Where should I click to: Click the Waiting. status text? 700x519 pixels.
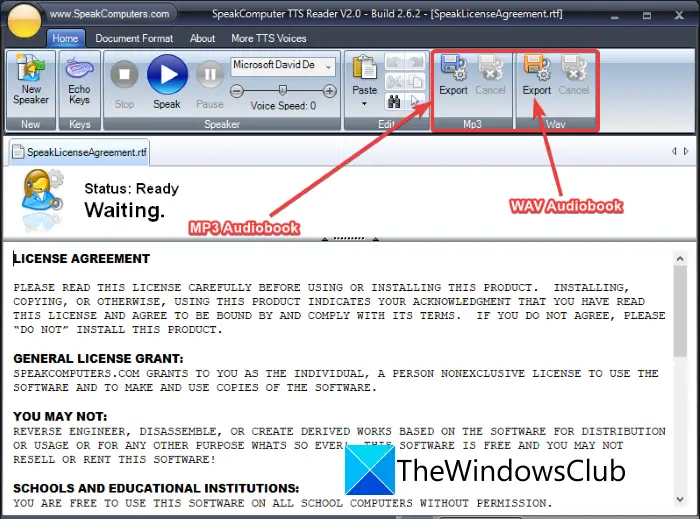click(125, 210)
